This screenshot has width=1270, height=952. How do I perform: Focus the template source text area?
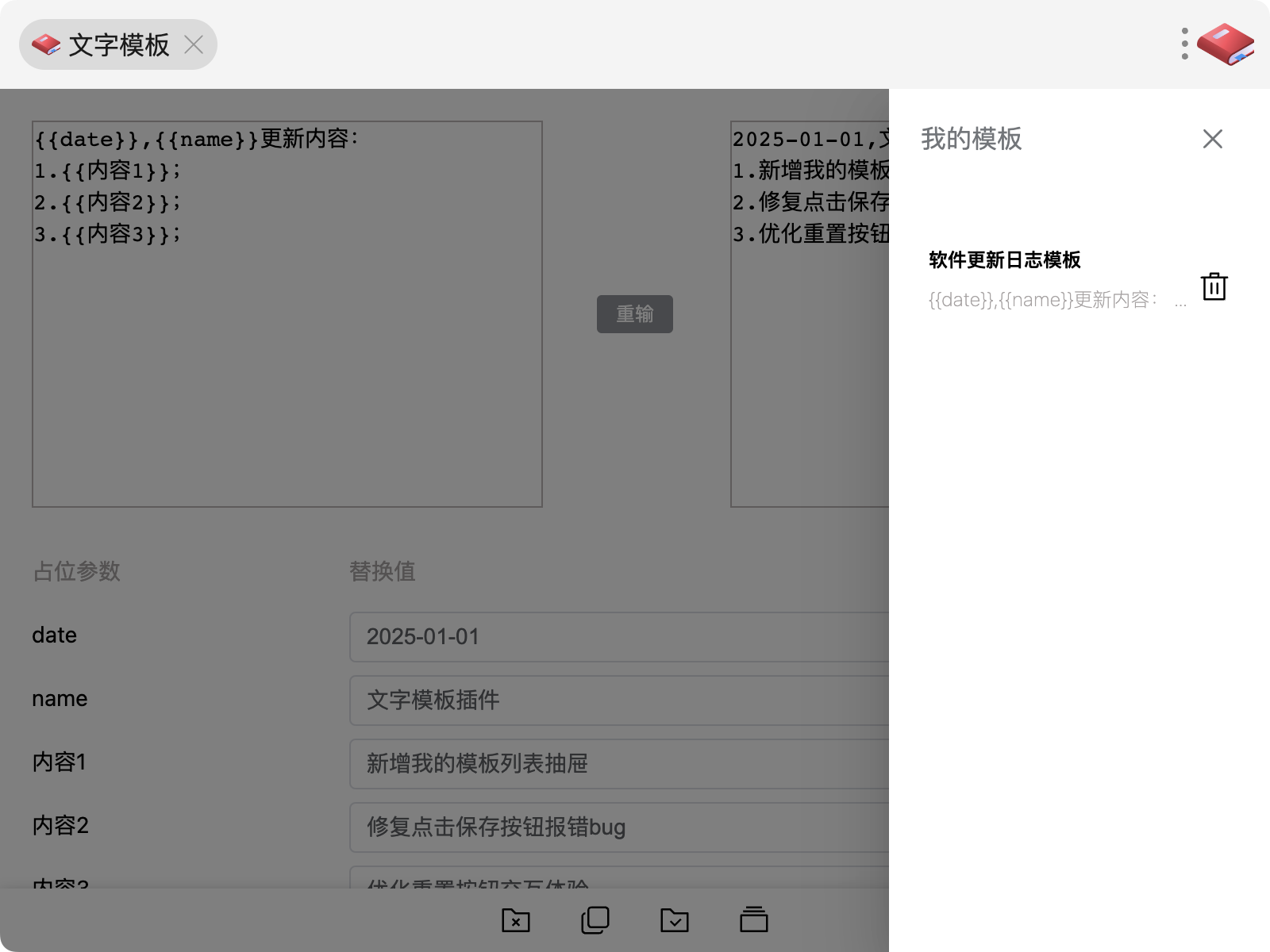click(x=287, y=314)
